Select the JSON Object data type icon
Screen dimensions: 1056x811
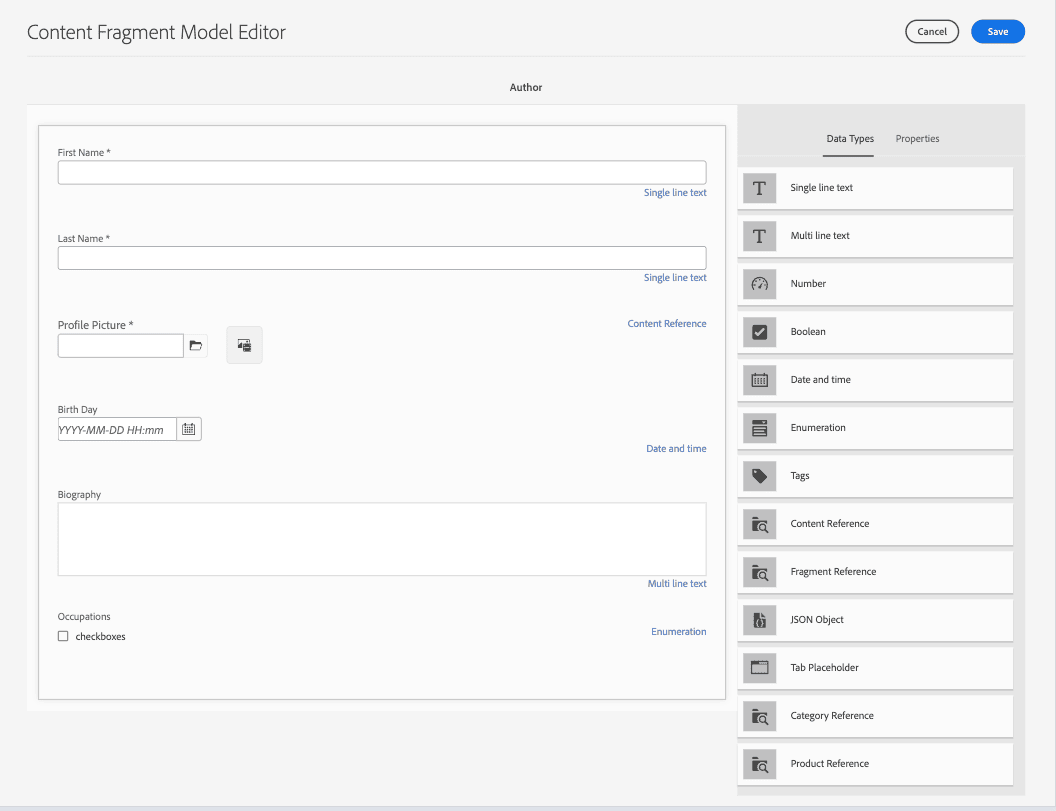click(759, 620)
